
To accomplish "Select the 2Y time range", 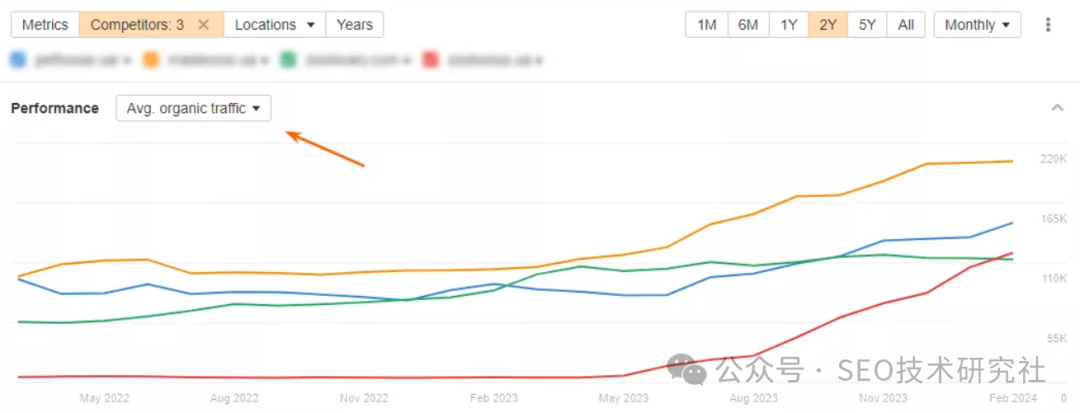I will click(828, 25).
